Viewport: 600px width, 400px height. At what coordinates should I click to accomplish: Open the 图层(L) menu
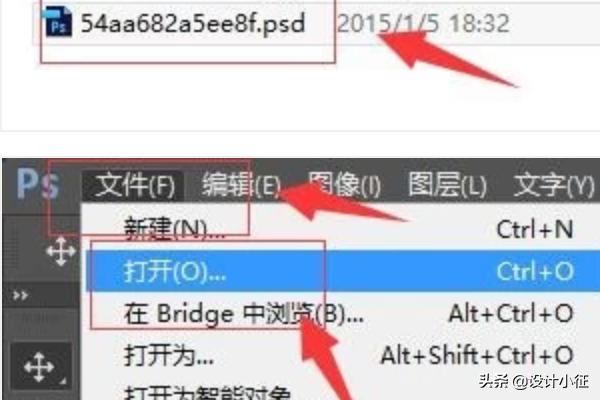pyautogui.click(x=447, y=184)
